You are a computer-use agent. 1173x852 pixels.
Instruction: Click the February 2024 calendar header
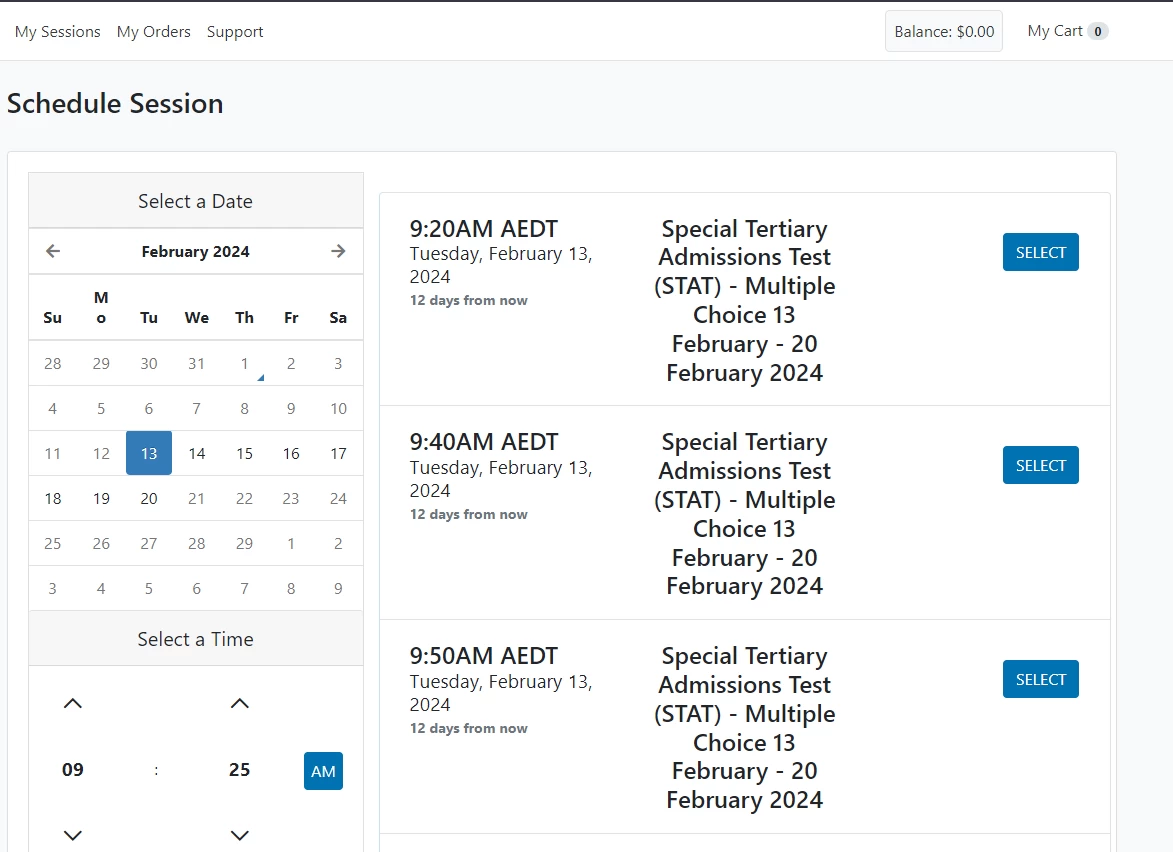coord(195,251)
